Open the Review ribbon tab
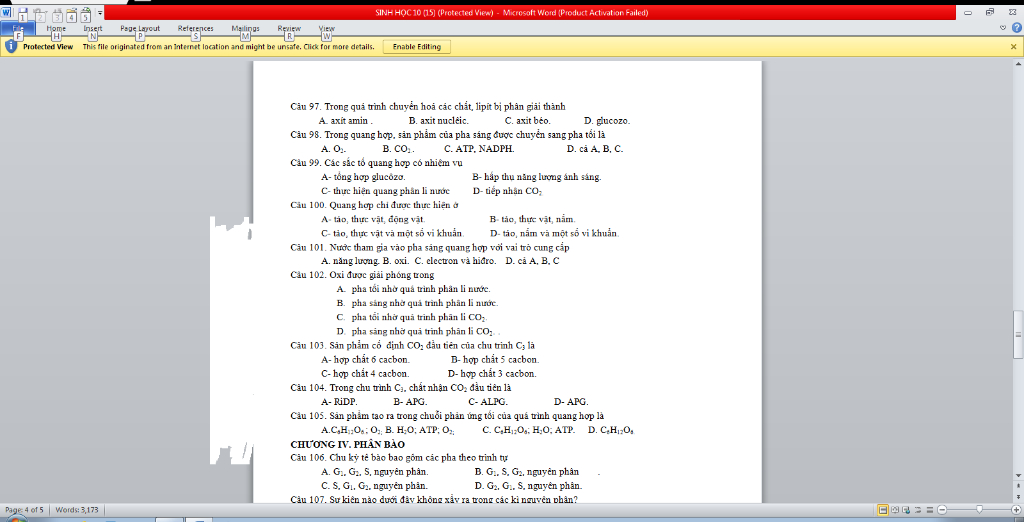1024x522 pixels. (289, 29)
